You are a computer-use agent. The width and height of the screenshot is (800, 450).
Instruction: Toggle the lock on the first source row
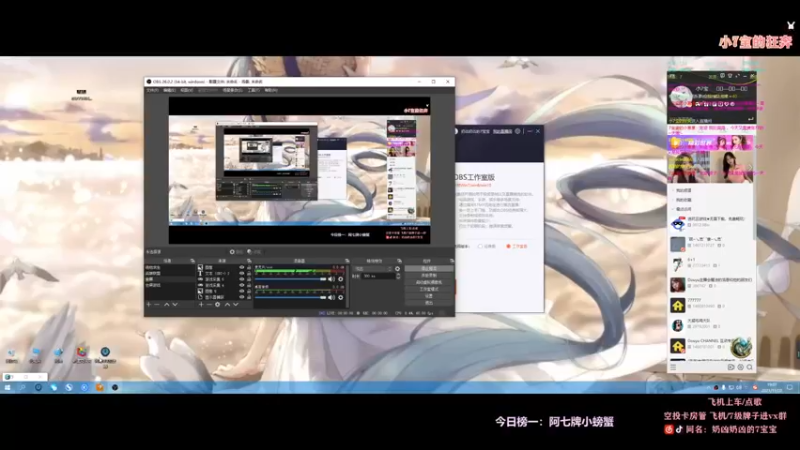tap(249, 267)
